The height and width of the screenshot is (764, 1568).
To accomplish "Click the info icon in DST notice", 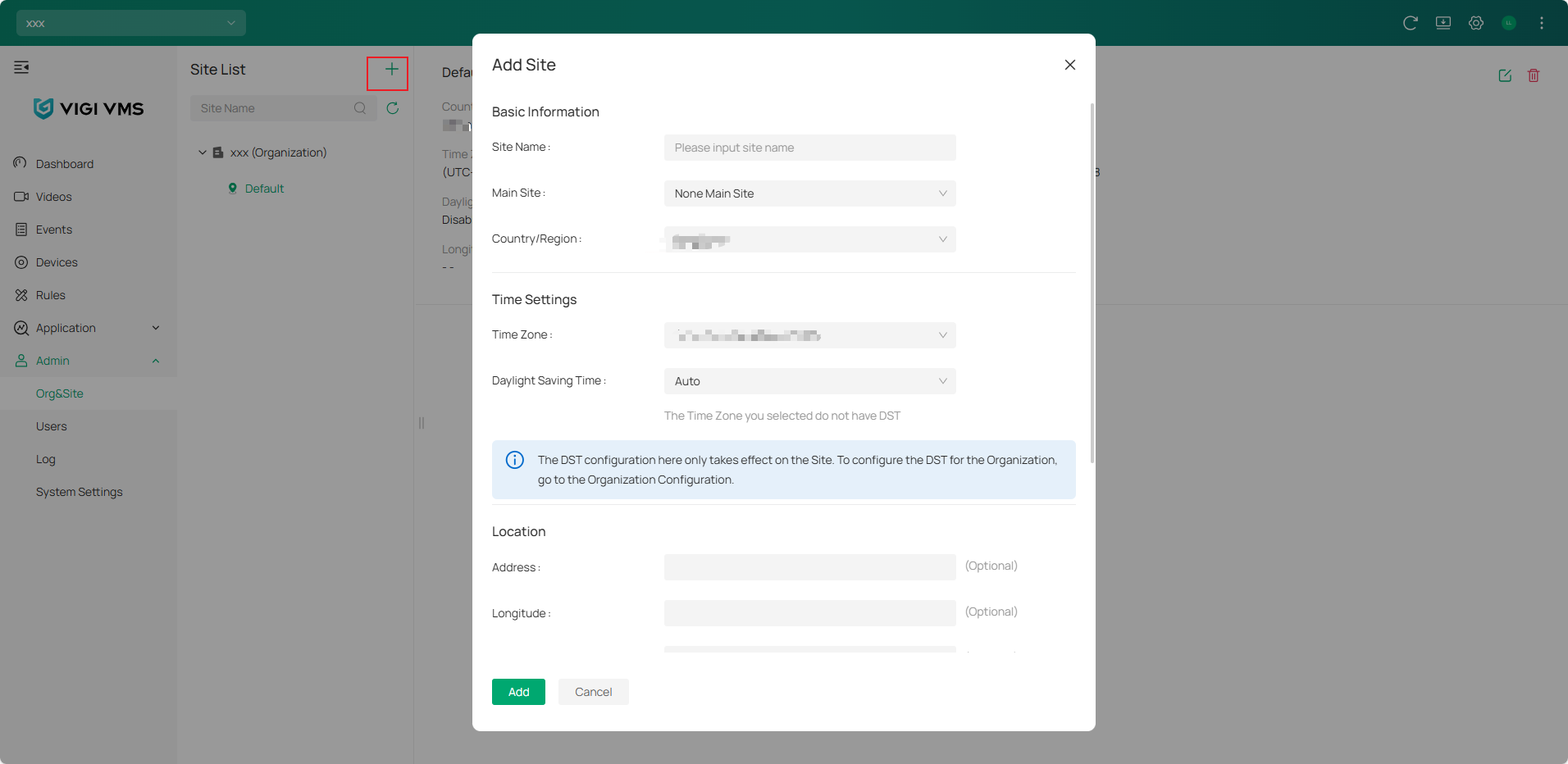I will coord(515,460).
